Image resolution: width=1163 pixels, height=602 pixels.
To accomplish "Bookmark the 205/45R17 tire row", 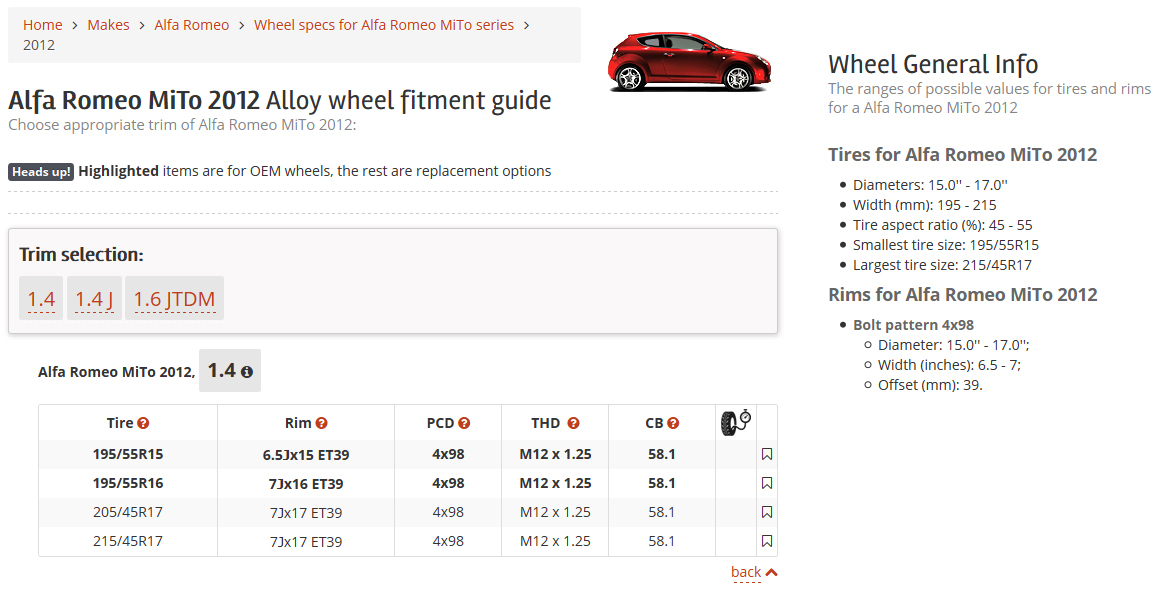I will 767,512.
